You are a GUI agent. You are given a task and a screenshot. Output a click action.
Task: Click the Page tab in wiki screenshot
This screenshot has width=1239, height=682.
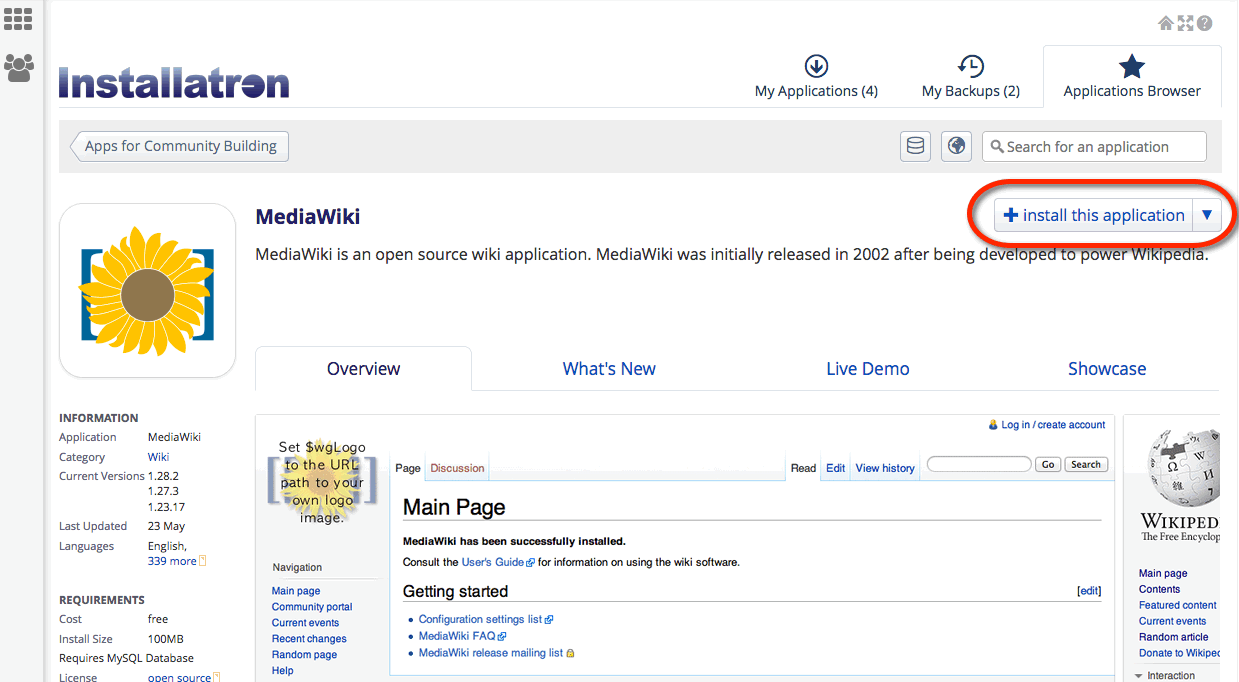coord(408,468)
